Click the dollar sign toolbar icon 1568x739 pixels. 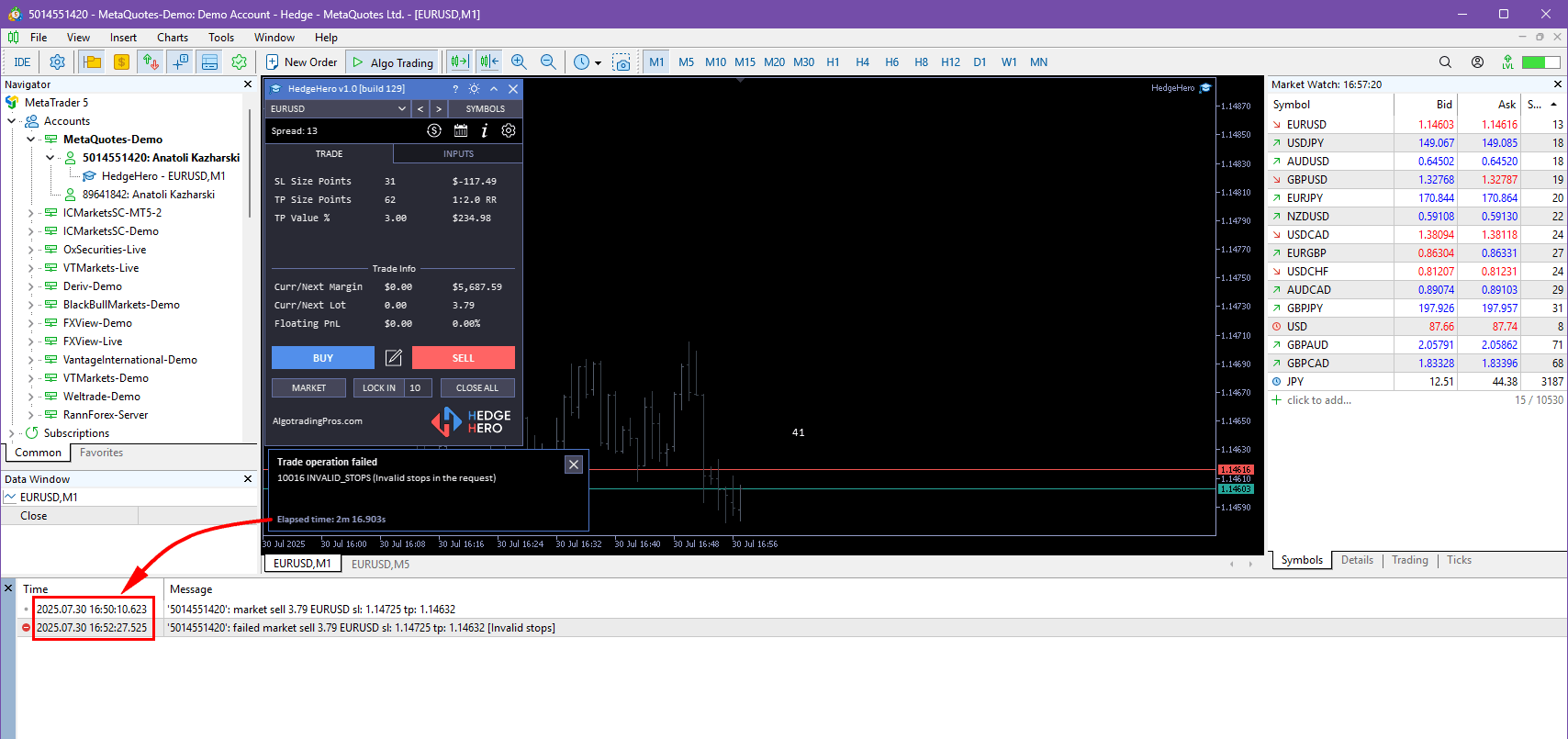(x=121, y=62)
